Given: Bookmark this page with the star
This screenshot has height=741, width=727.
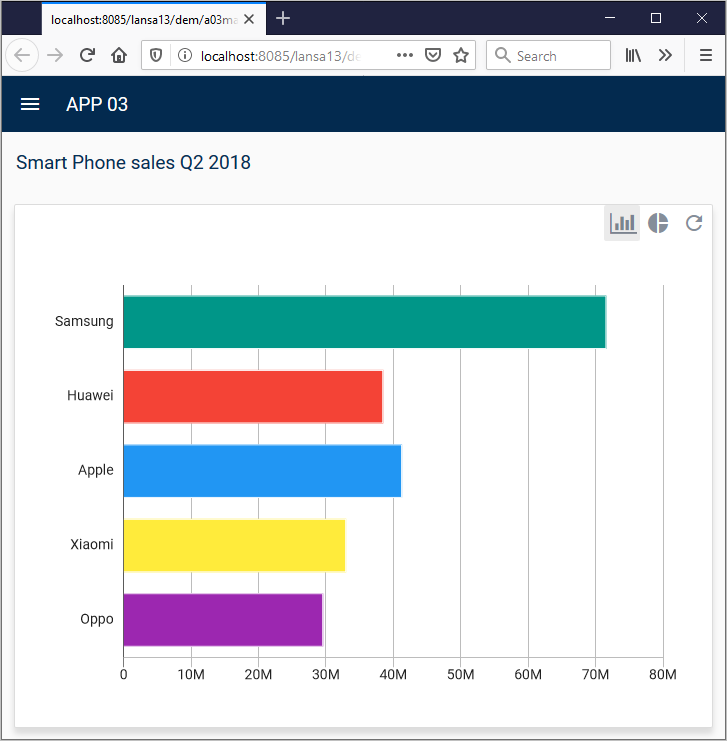Looking at the screenshot, I should (x=461, y=56).
